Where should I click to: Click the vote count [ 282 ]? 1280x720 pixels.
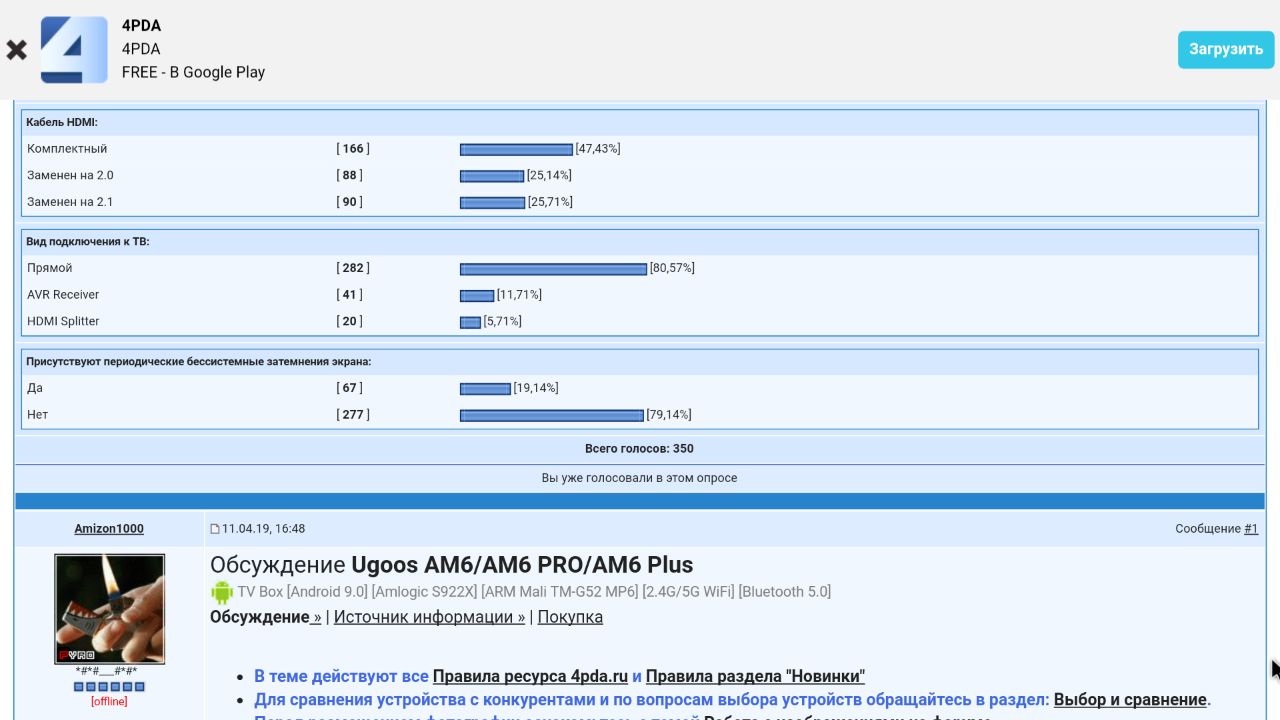point(353,268)
